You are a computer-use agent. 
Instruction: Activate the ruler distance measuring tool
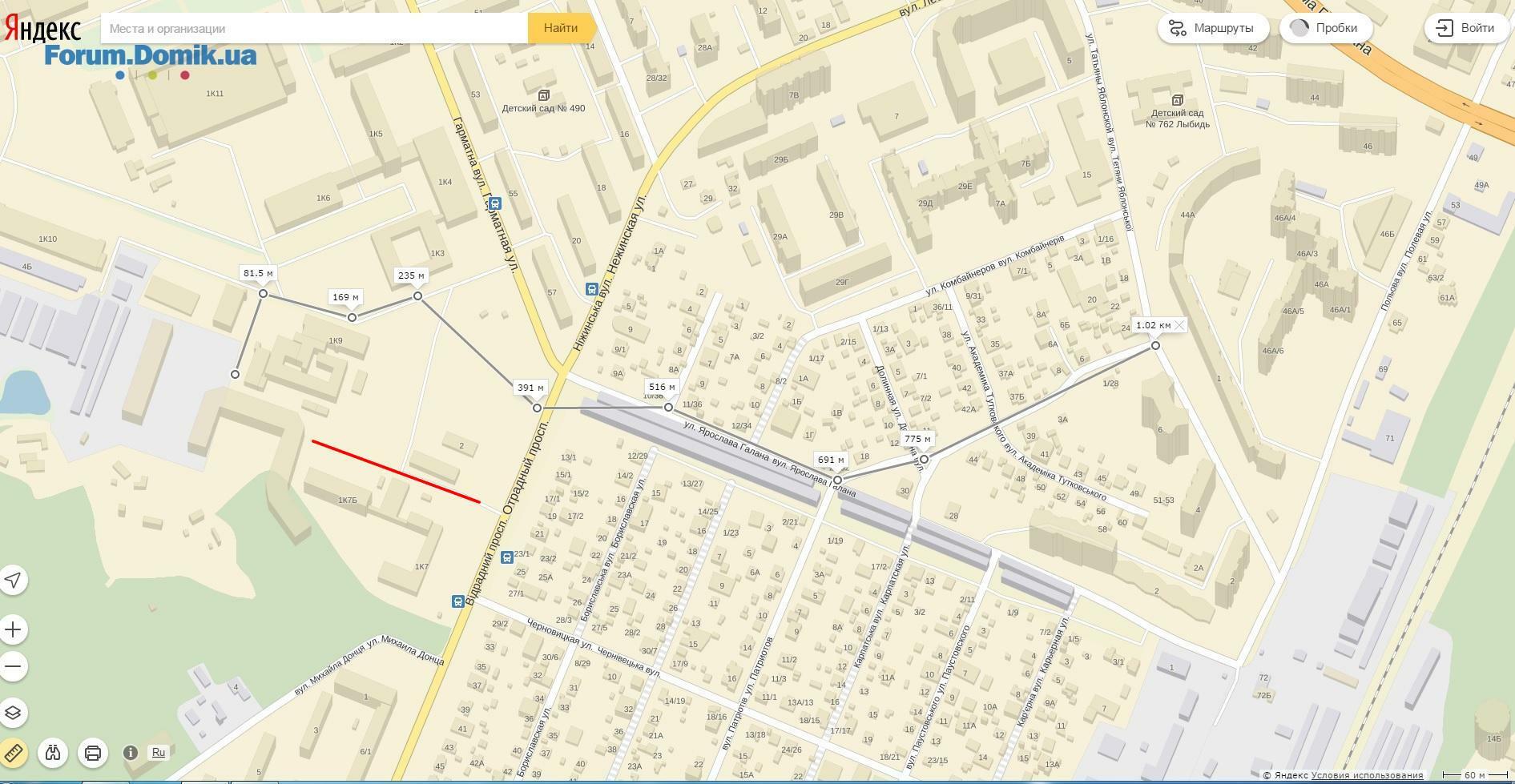pyautogui.click(x=13, y=753)
